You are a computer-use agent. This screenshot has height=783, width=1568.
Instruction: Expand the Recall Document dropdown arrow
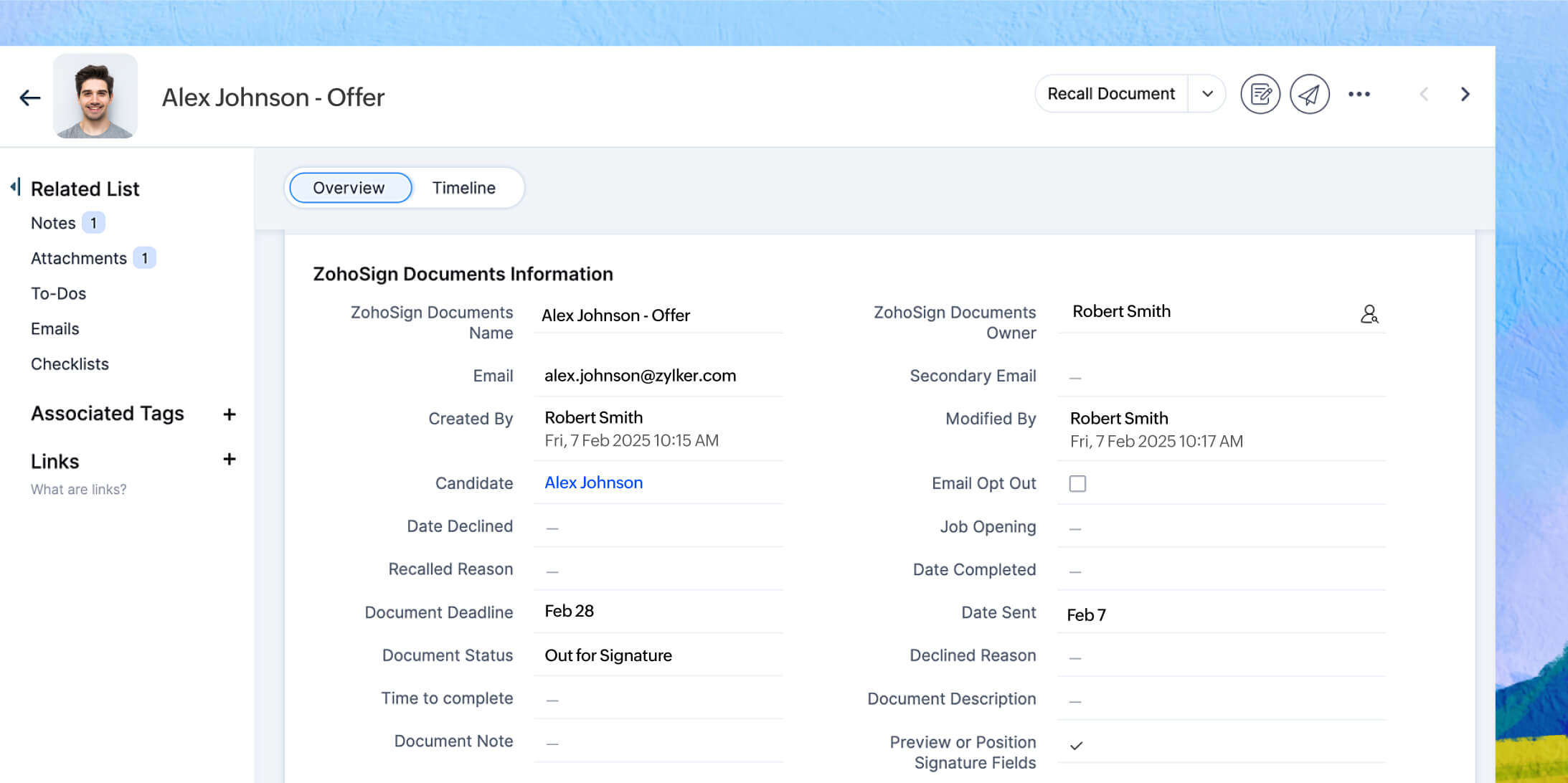1207,94
